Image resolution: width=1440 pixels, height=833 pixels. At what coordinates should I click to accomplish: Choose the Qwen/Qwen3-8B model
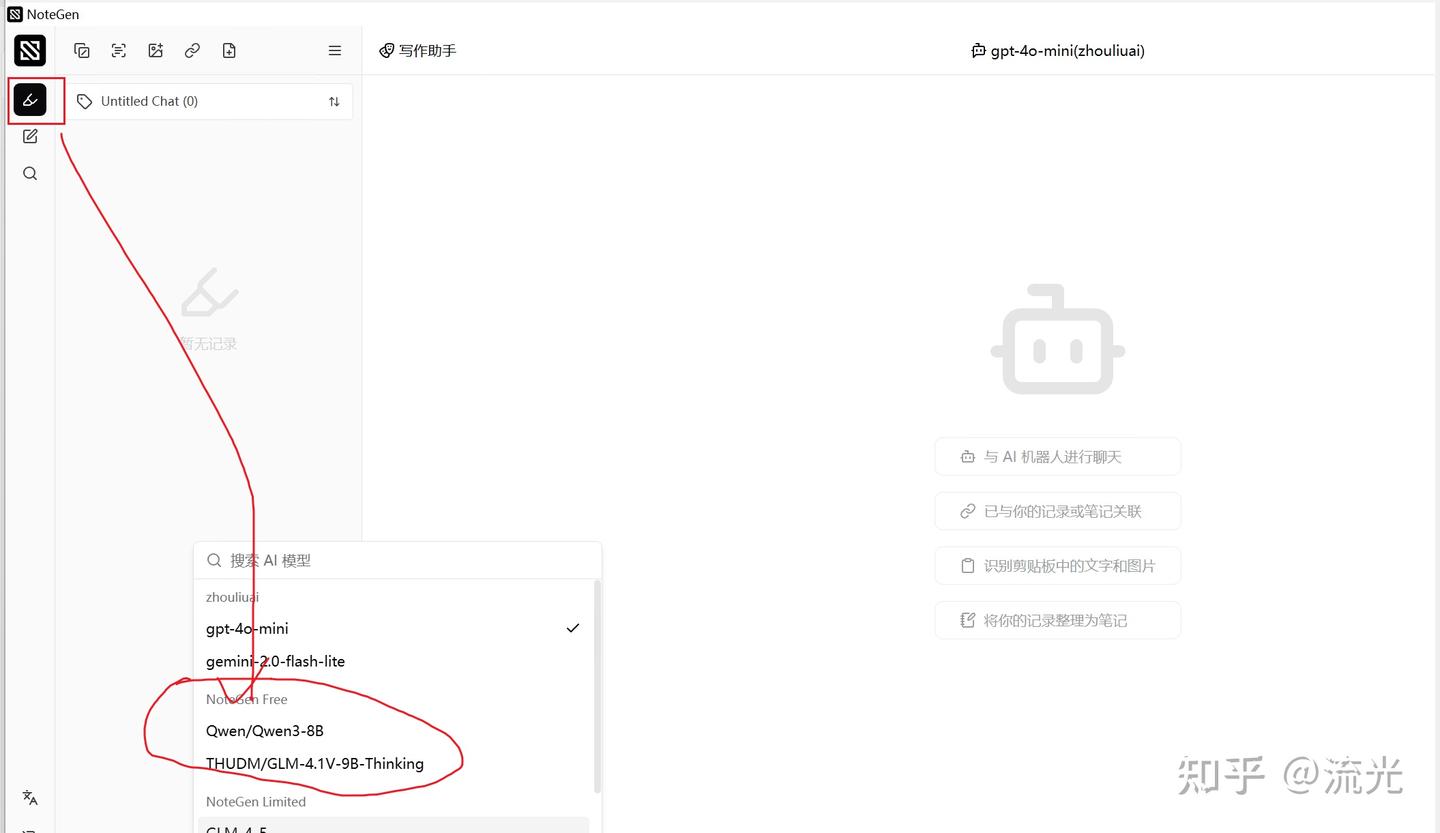[394, 731]
